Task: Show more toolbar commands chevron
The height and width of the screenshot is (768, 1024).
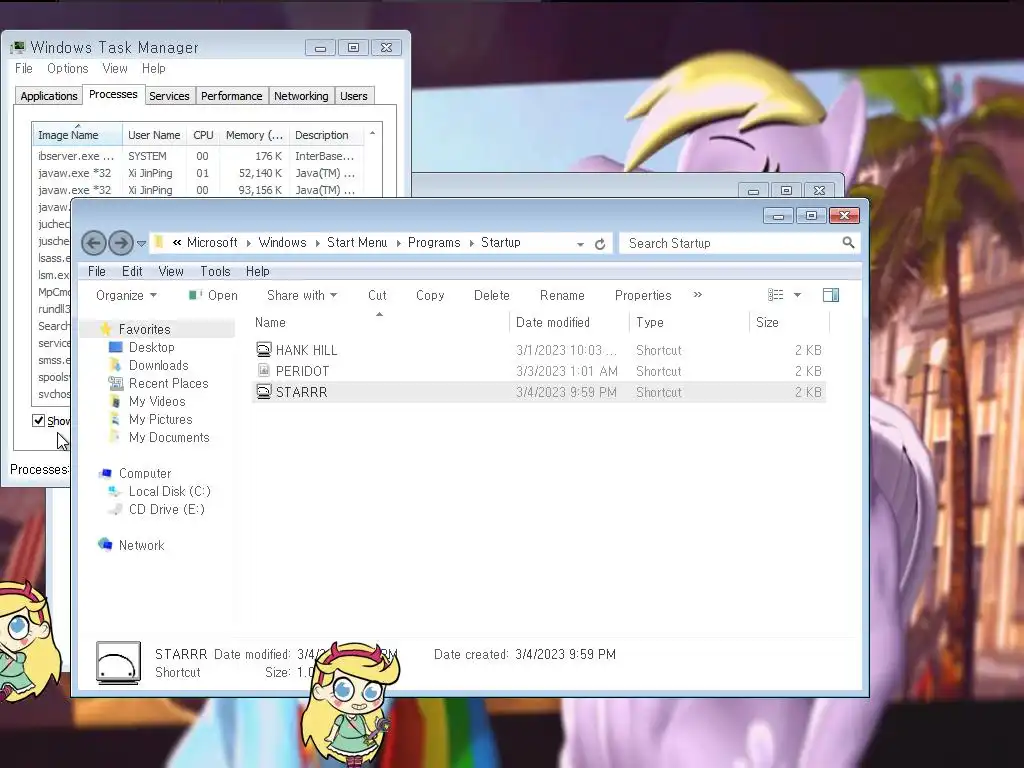Action: click(697, 295)
